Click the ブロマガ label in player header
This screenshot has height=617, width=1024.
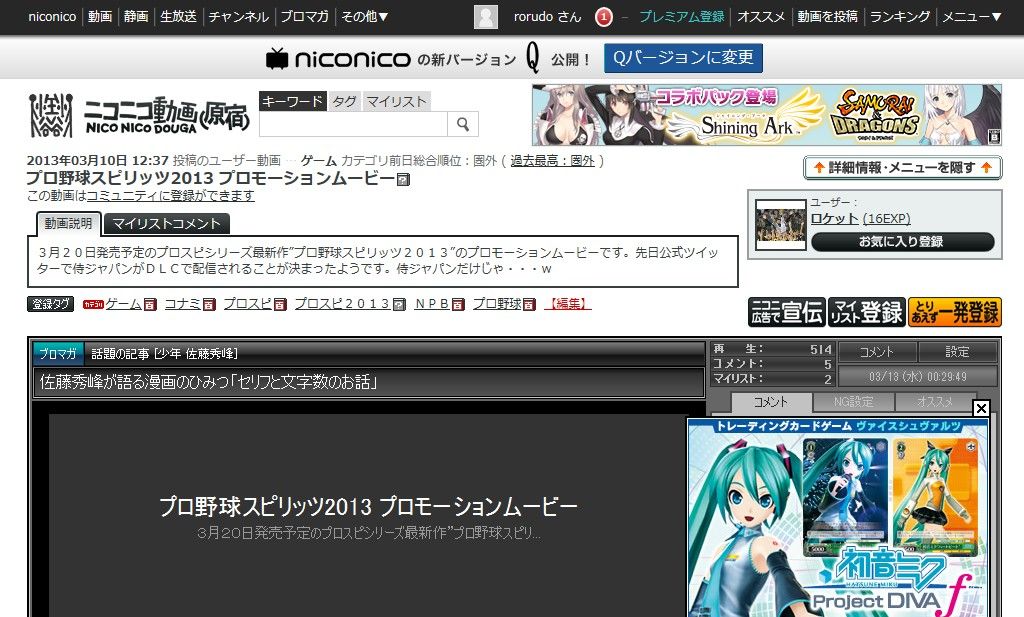57,354
